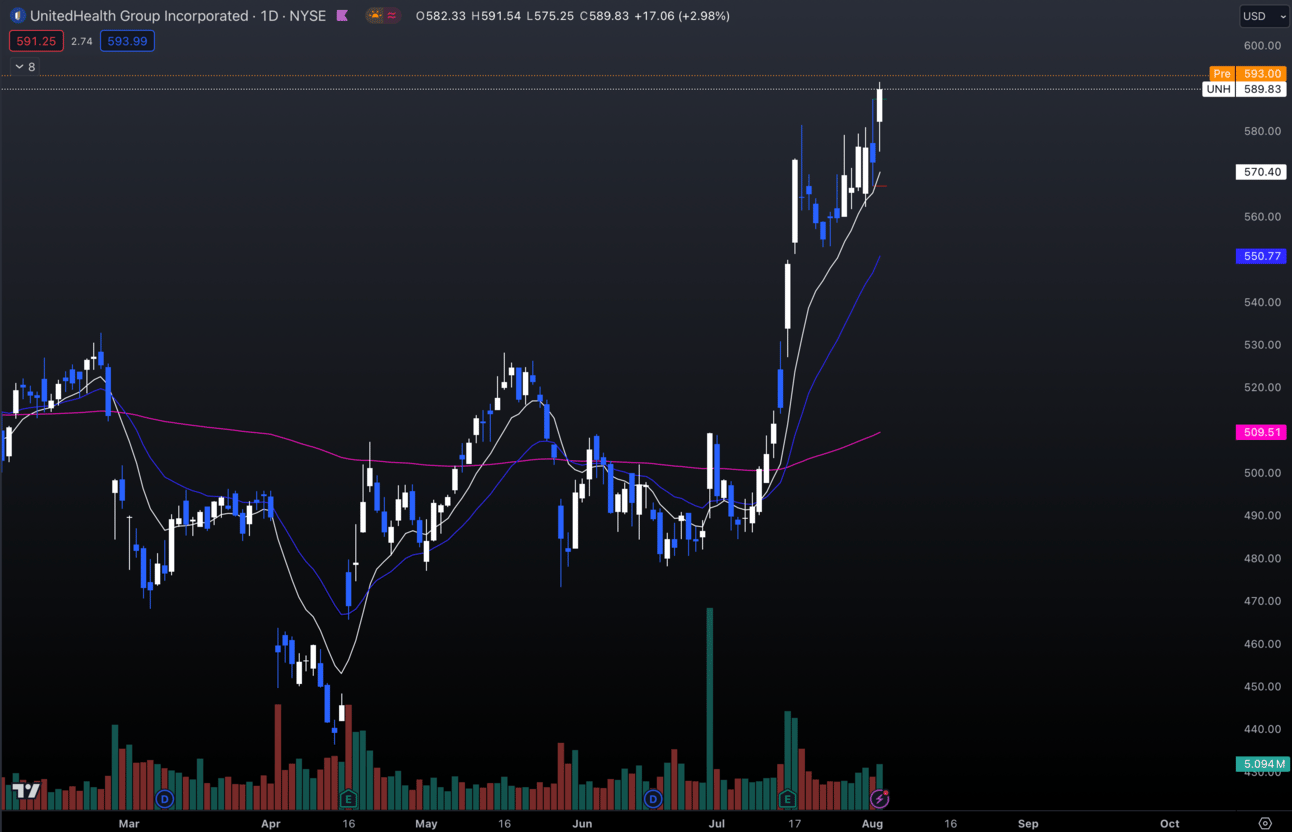Click the Sep label on the time axis
The image size is (1292, 832).
click(x=1028, y=824)
